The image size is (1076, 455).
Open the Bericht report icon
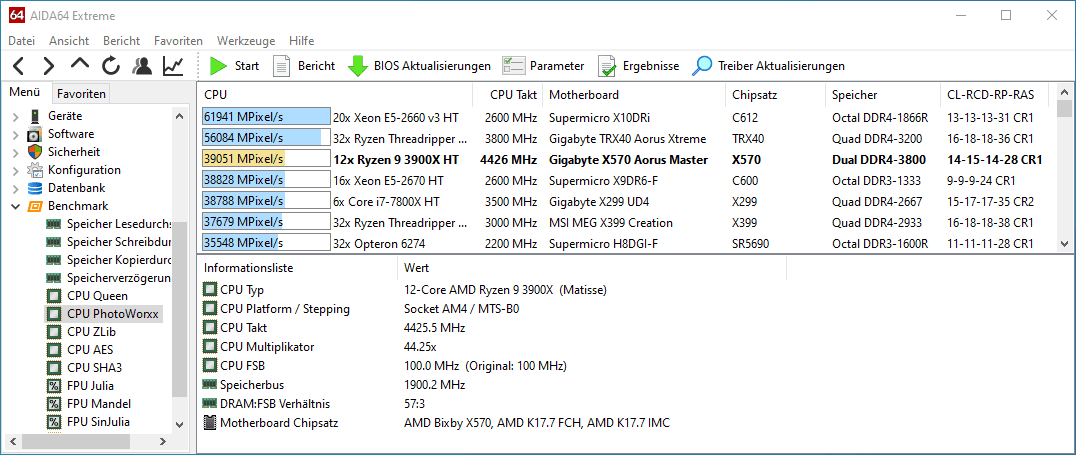tap(282, 66)
